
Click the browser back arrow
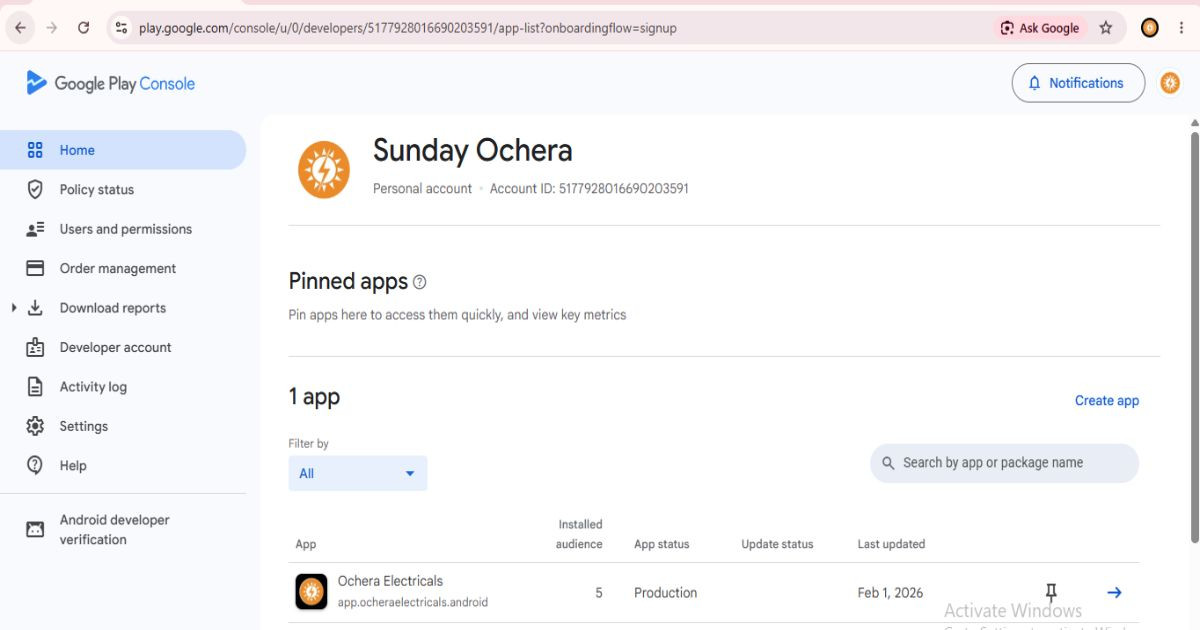tap(20, 28)
